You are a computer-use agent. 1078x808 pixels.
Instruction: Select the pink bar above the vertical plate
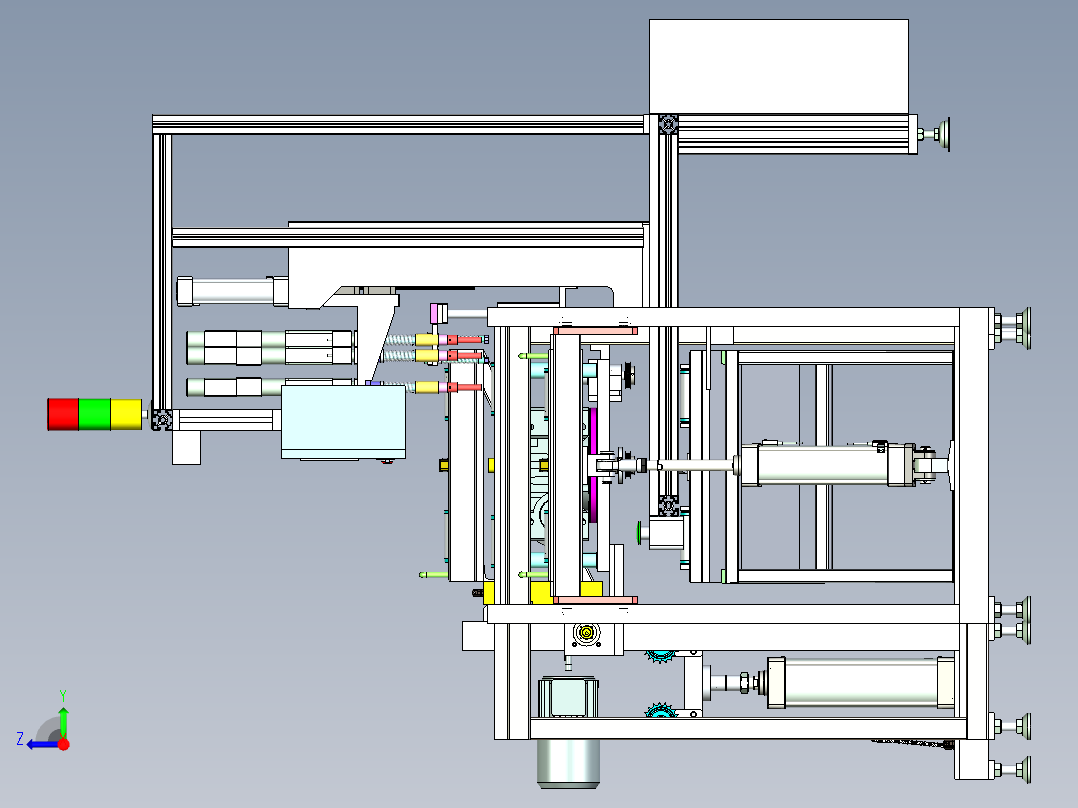595,331
